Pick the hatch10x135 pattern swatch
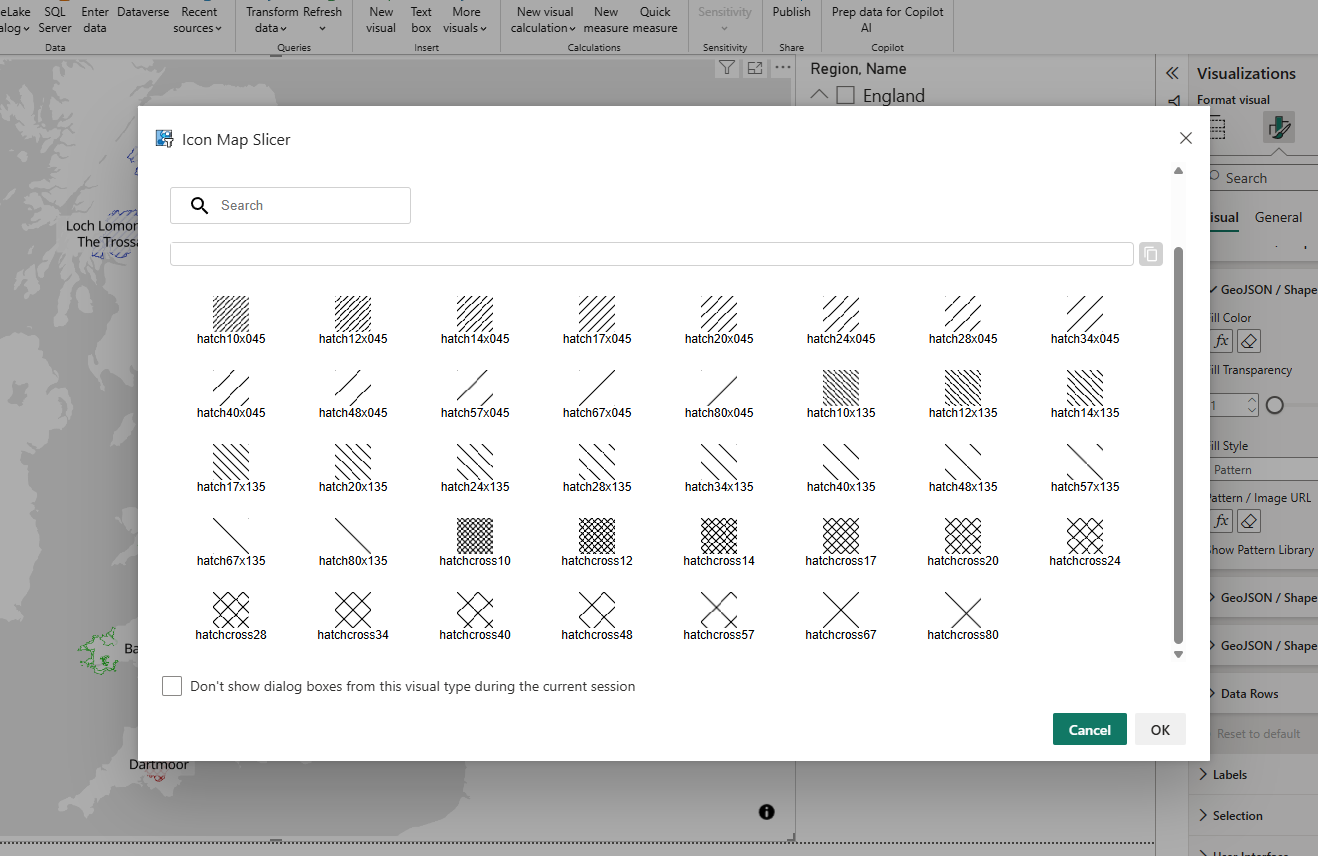This screenshot has height=856, width=1318. pos(841,388)
